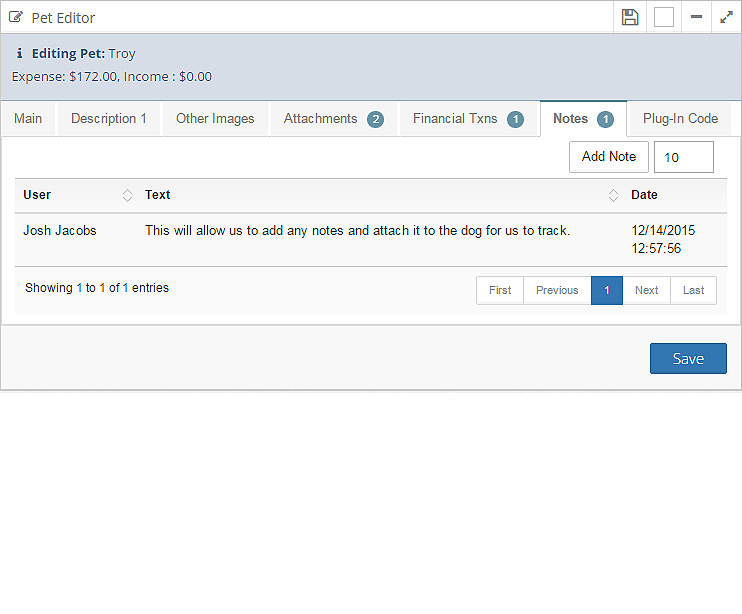Open the Plug-In Code tab
Screen dimensions: 742x614
click(x=680, y=119)
